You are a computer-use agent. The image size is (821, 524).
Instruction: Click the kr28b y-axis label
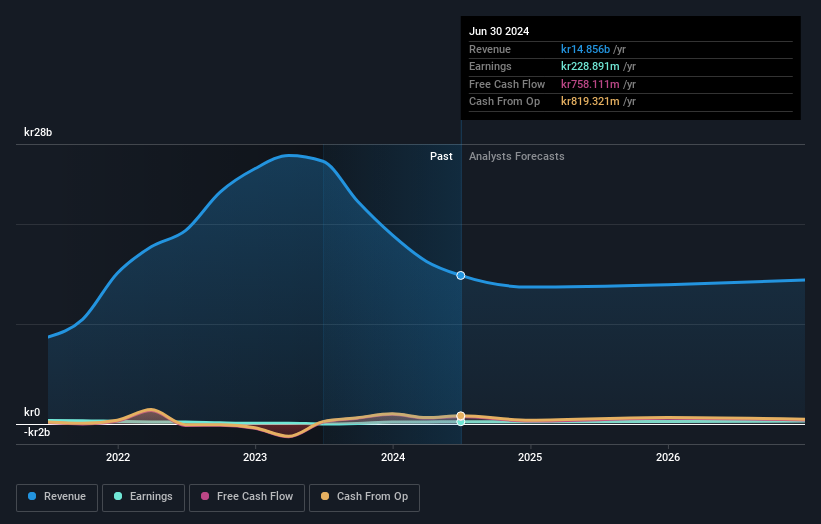38,132
